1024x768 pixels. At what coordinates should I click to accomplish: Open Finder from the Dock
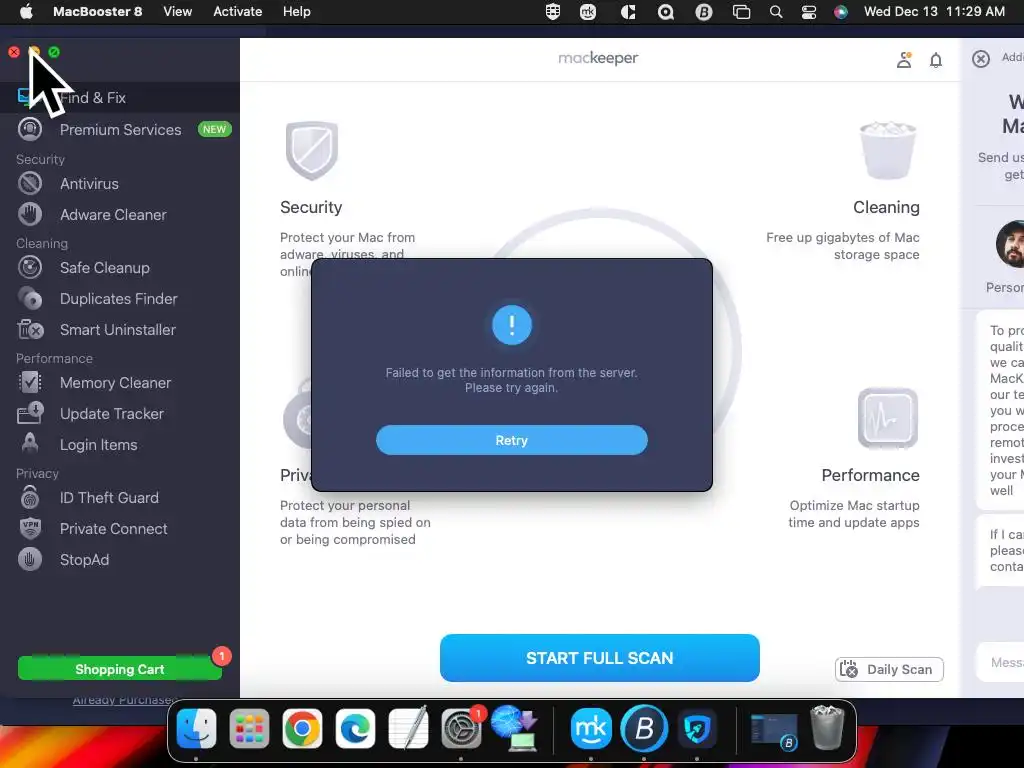196,728
